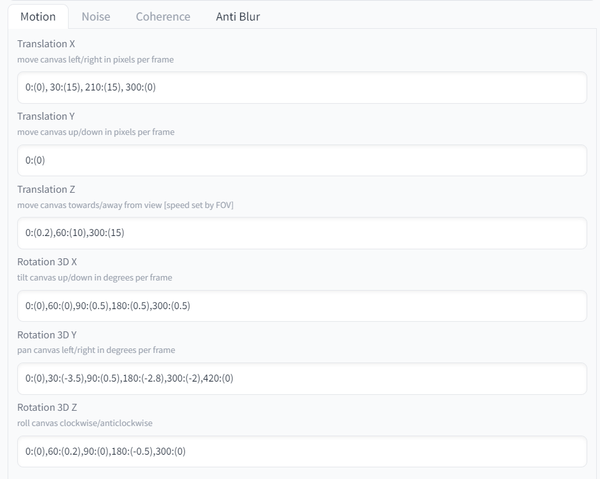The height and width of the screenshot is (479, 600).
Task: Click the Rotation 3D X label
Action: pos(47,262)
